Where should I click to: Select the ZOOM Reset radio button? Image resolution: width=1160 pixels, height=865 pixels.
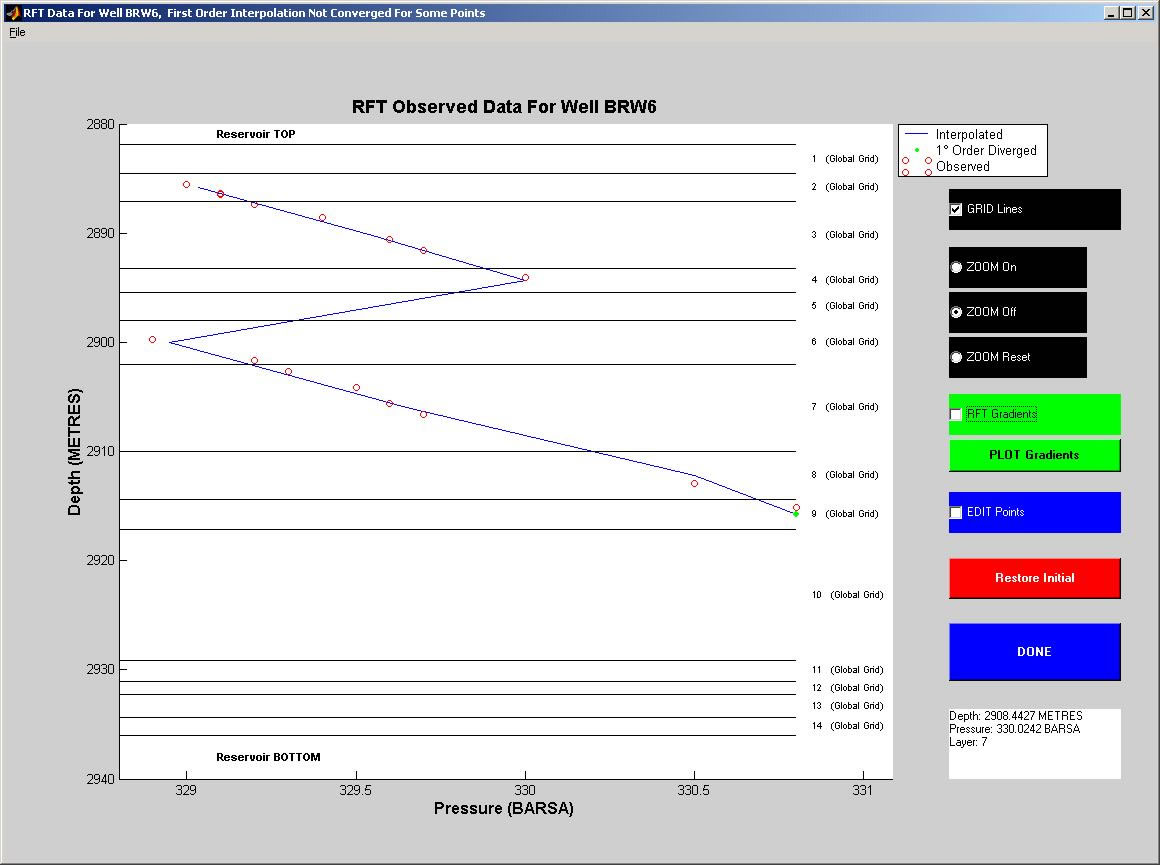click(956, 357)
